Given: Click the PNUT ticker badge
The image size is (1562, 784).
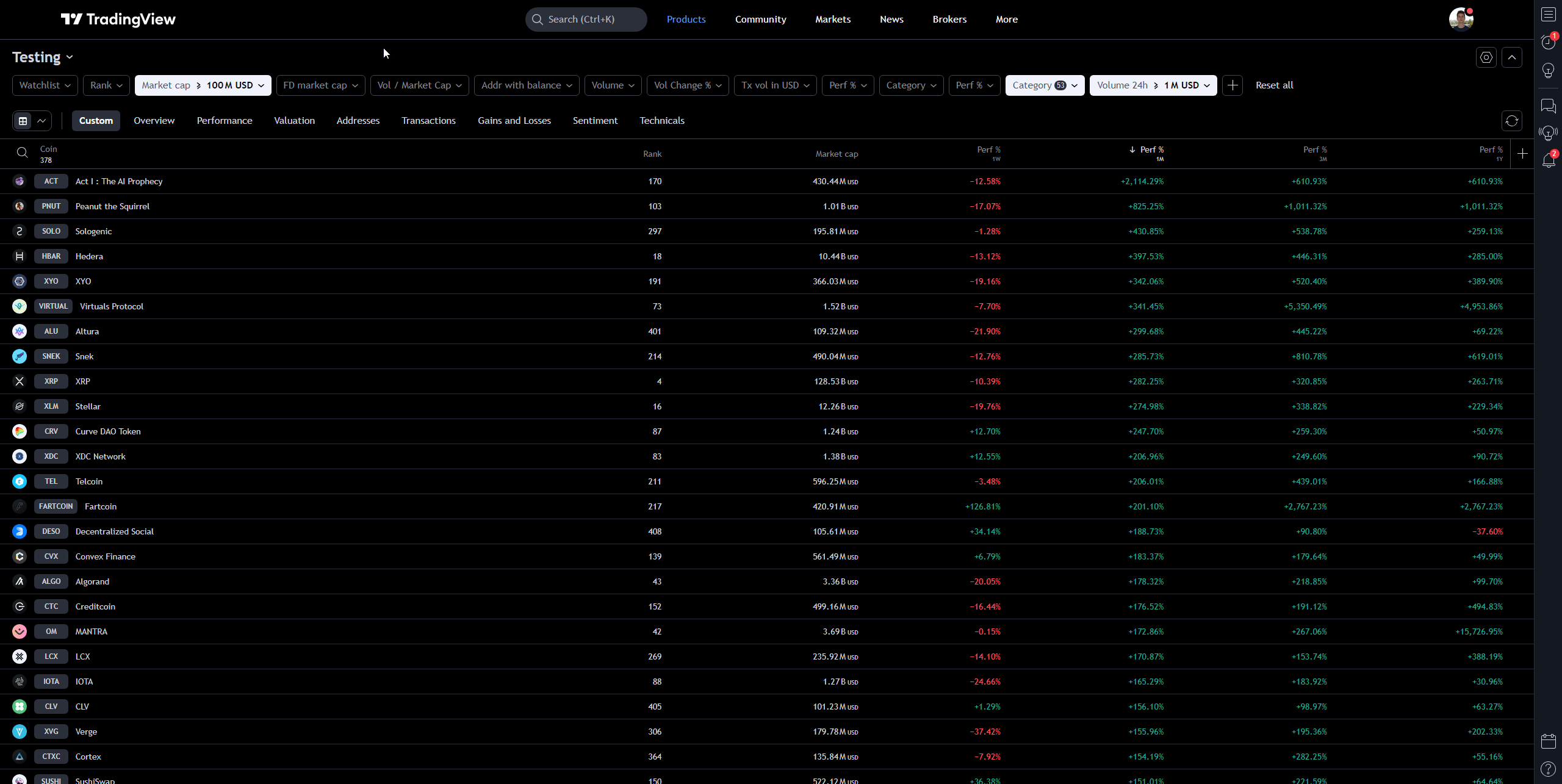Looking at the screenshot, I should pyautogui.click(x=51, y=206).
